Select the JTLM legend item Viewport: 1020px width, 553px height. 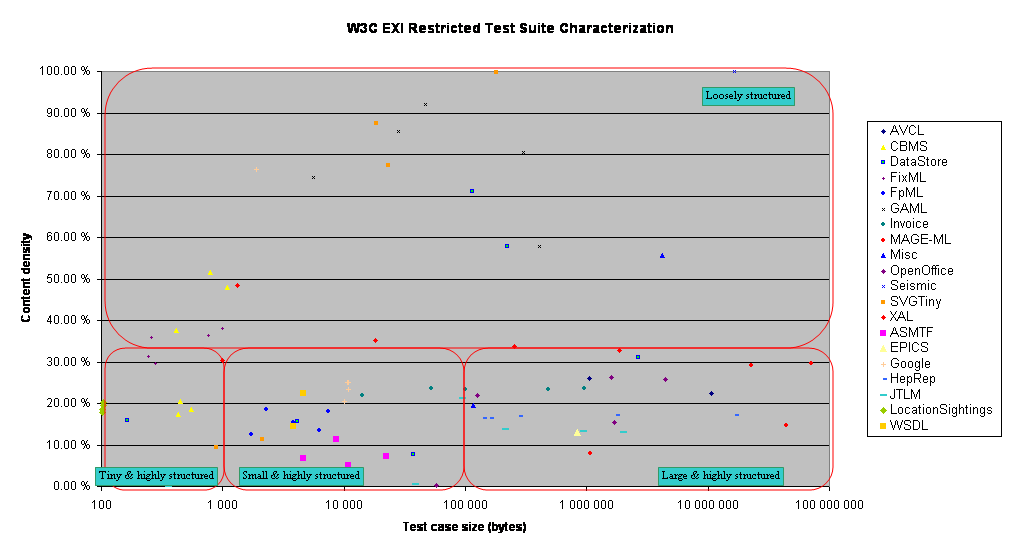coord(906,395)
